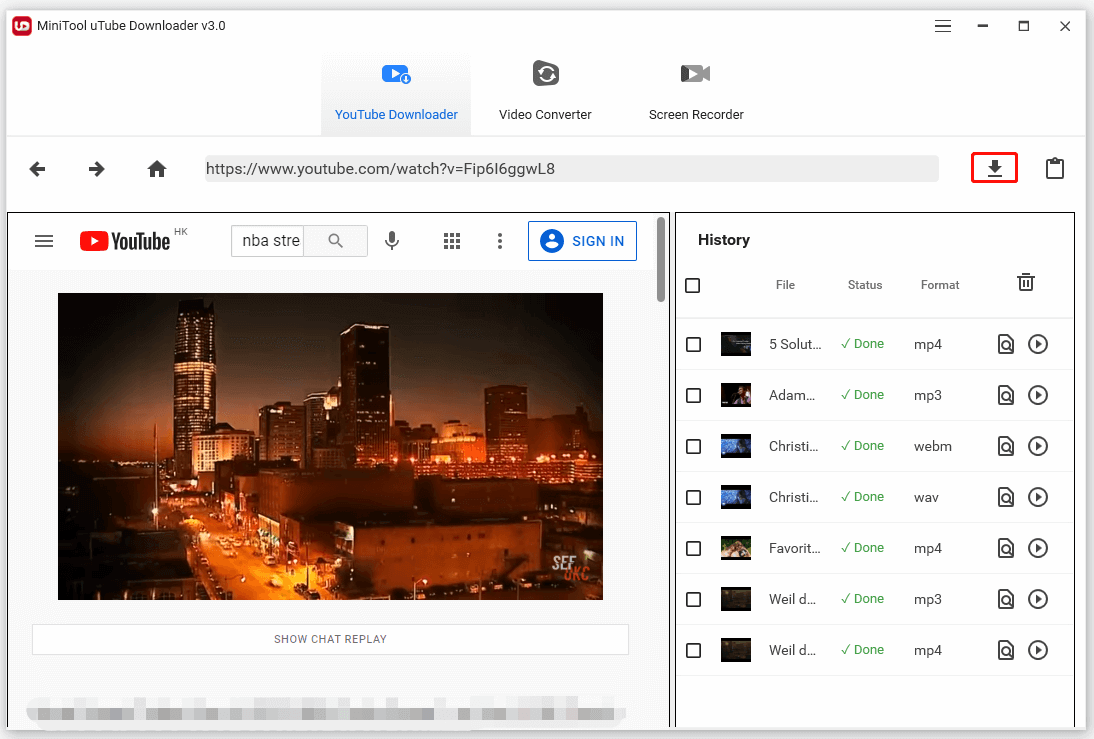Switch to the Video Converter tab
Viewport: 1094px width, 739px height.
(545, 90)
